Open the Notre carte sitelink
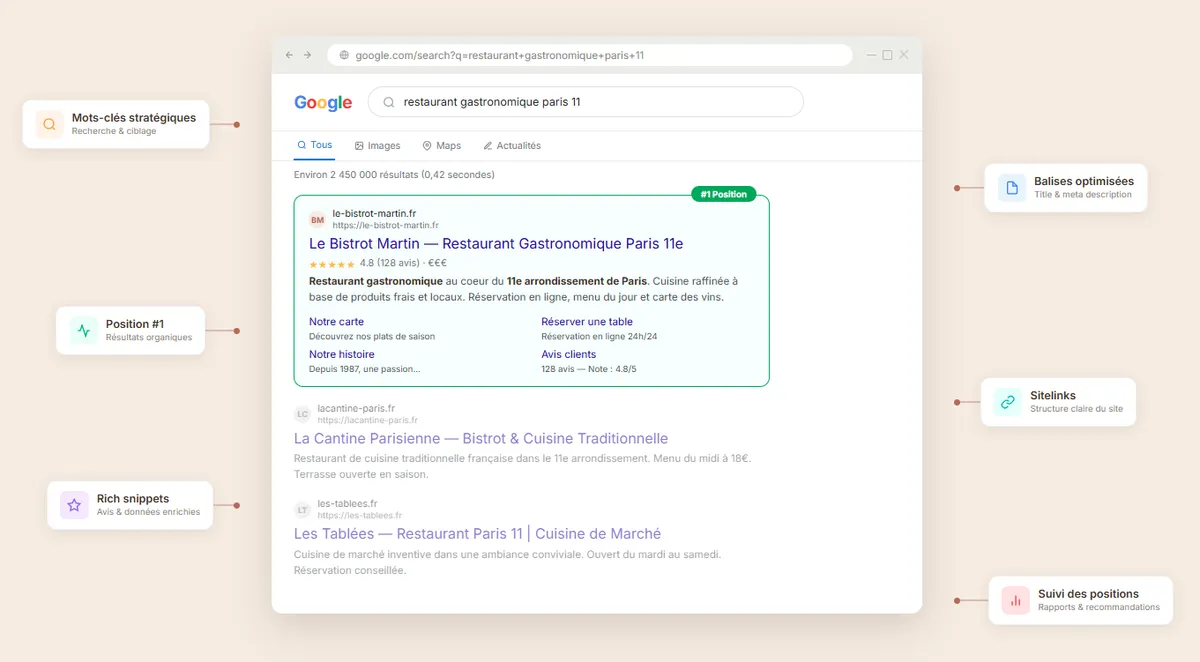The height and width of the screenshot is (662, 1200). [x=336, y=322]
